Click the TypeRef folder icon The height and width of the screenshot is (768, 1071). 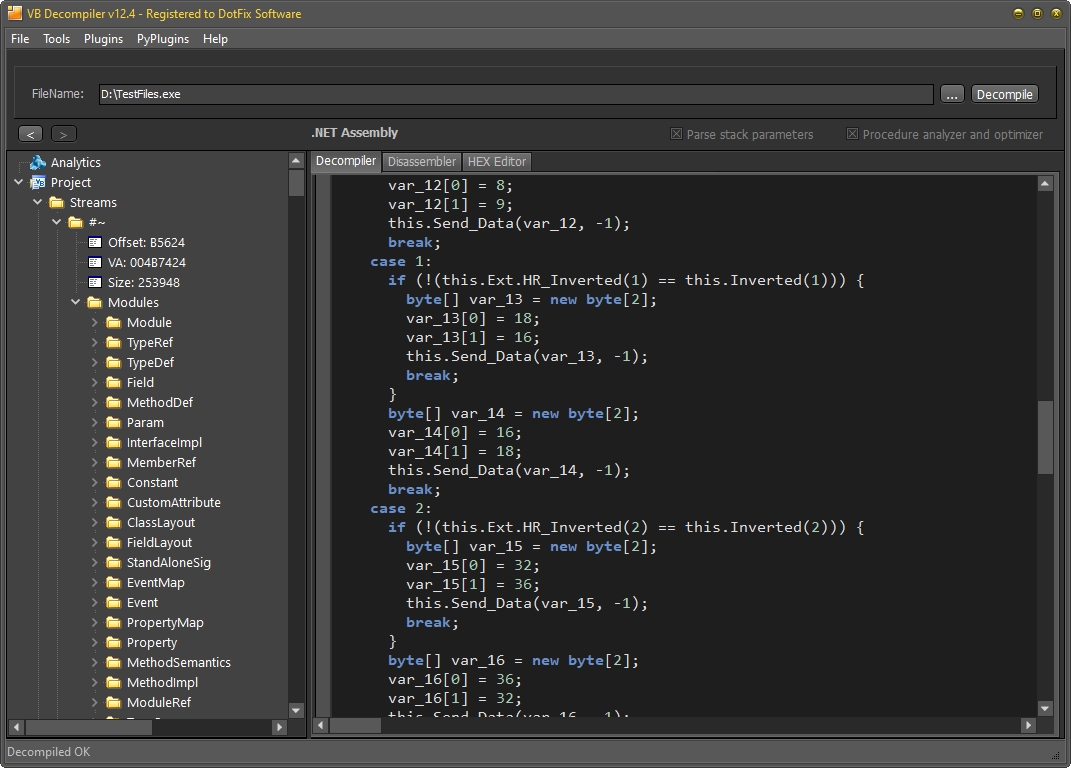[x=113, y=342]
